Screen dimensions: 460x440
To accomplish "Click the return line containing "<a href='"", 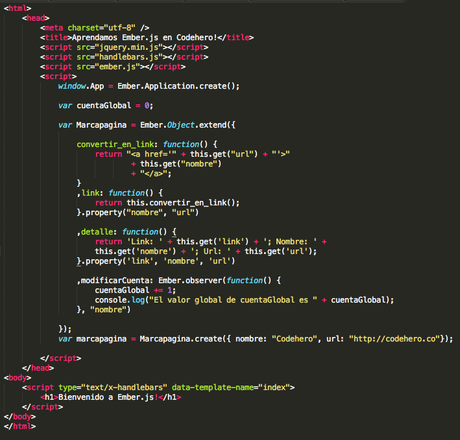I will (x=192, y=154).
